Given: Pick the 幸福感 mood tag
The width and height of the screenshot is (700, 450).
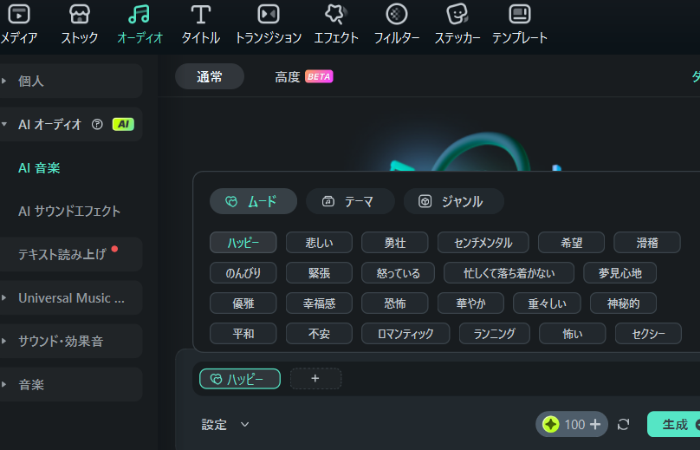Looking at the screenshot, I should [319, 303].
